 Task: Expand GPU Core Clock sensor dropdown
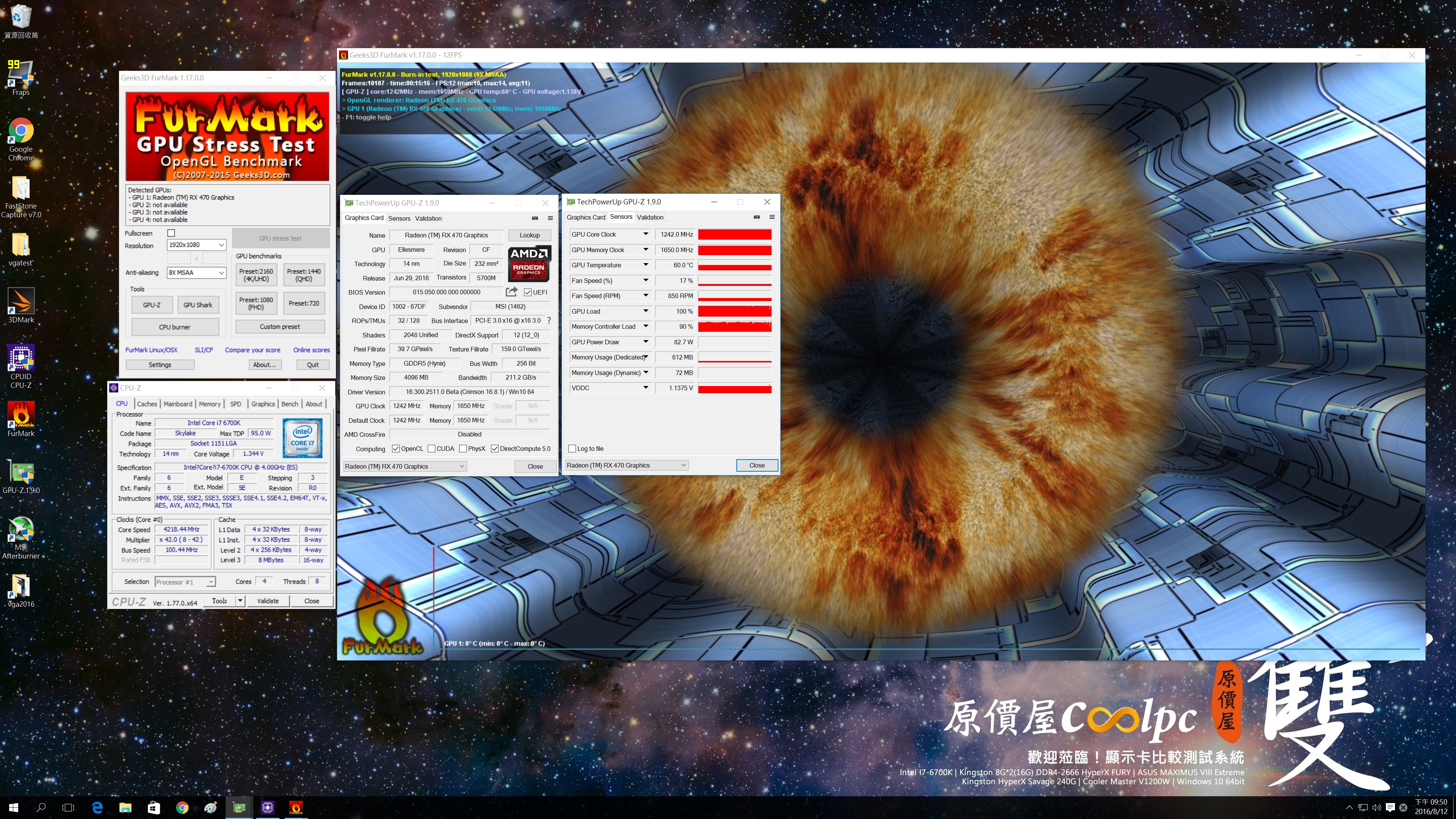pyautogui.click(x=645, y=234)
